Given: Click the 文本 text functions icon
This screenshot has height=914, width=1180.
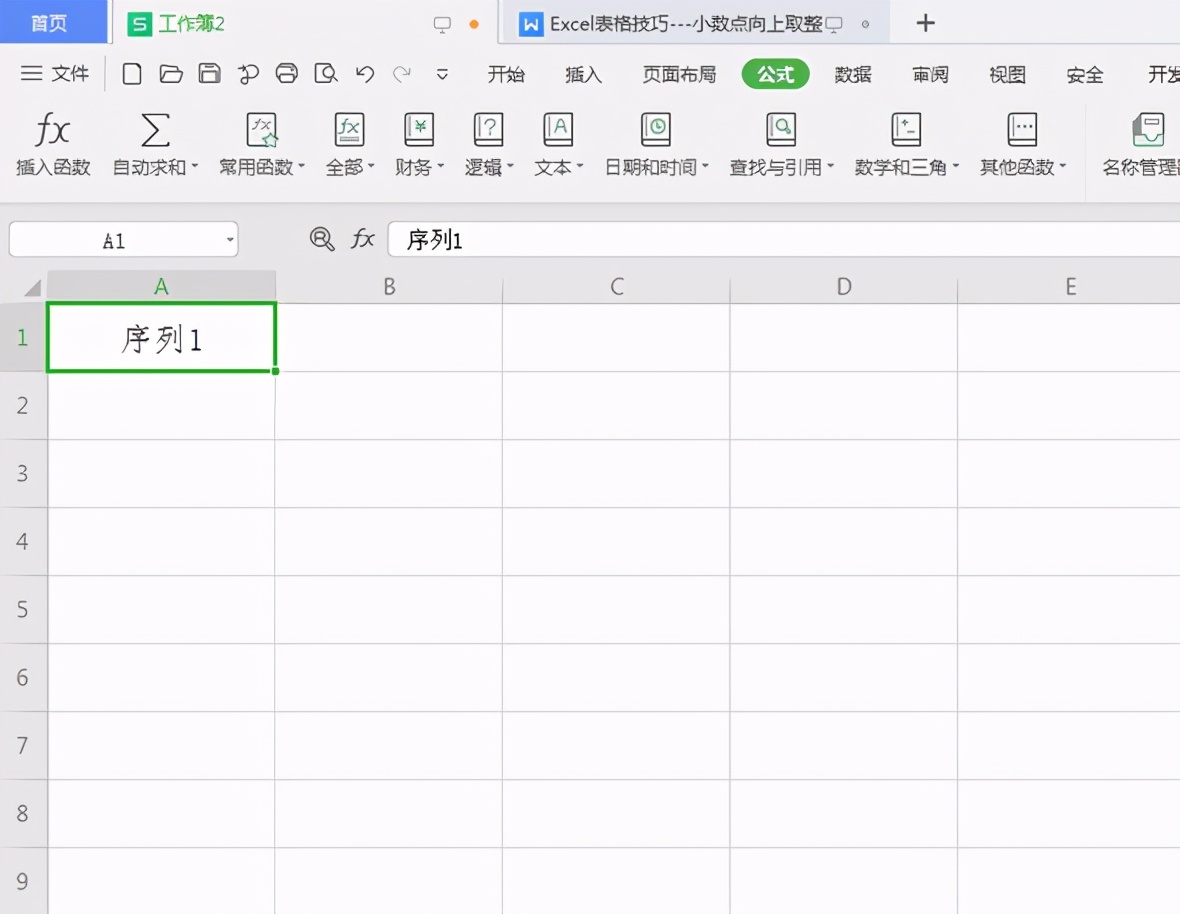Looking at the screenshot, I should pos(558,129).
